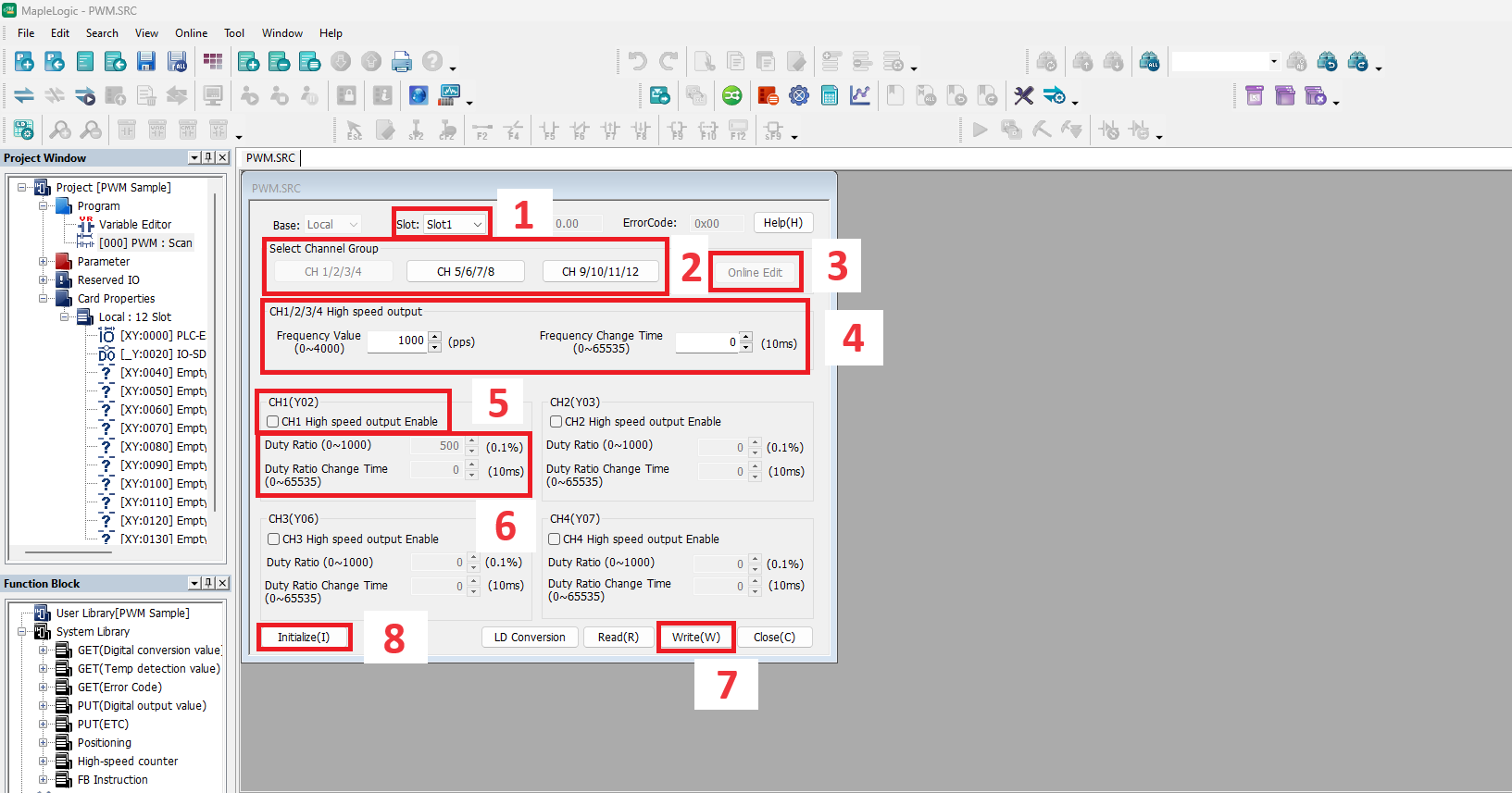Collapse the Card Properties tree node
Image resolution: width=1512 pixels, height=793 pixels.
click(x=43, y=299)
